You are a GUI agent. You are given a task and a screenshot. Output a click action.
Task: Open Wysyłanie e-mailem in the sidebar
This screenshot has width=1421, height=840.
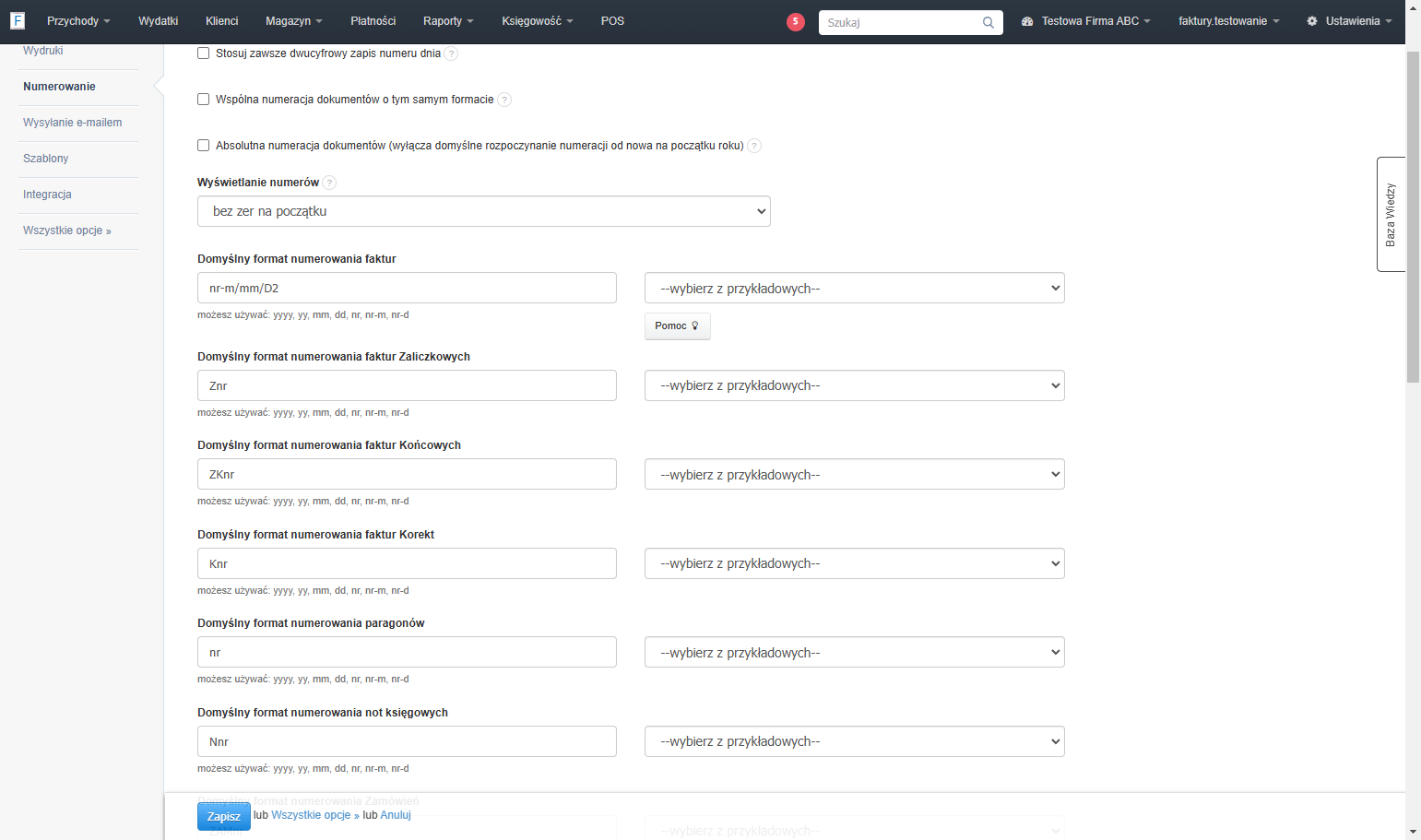tap(73, 123)
